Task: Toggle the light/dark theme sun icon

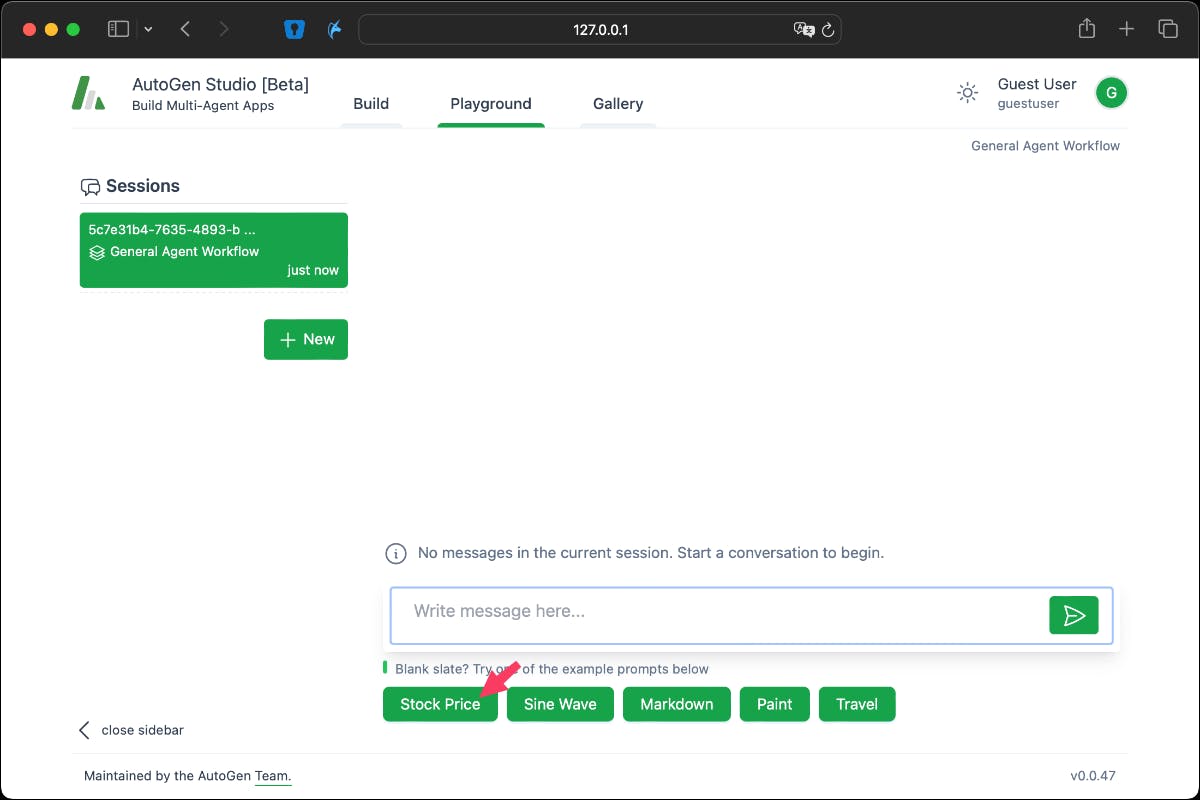Action: tap(967, 93)
